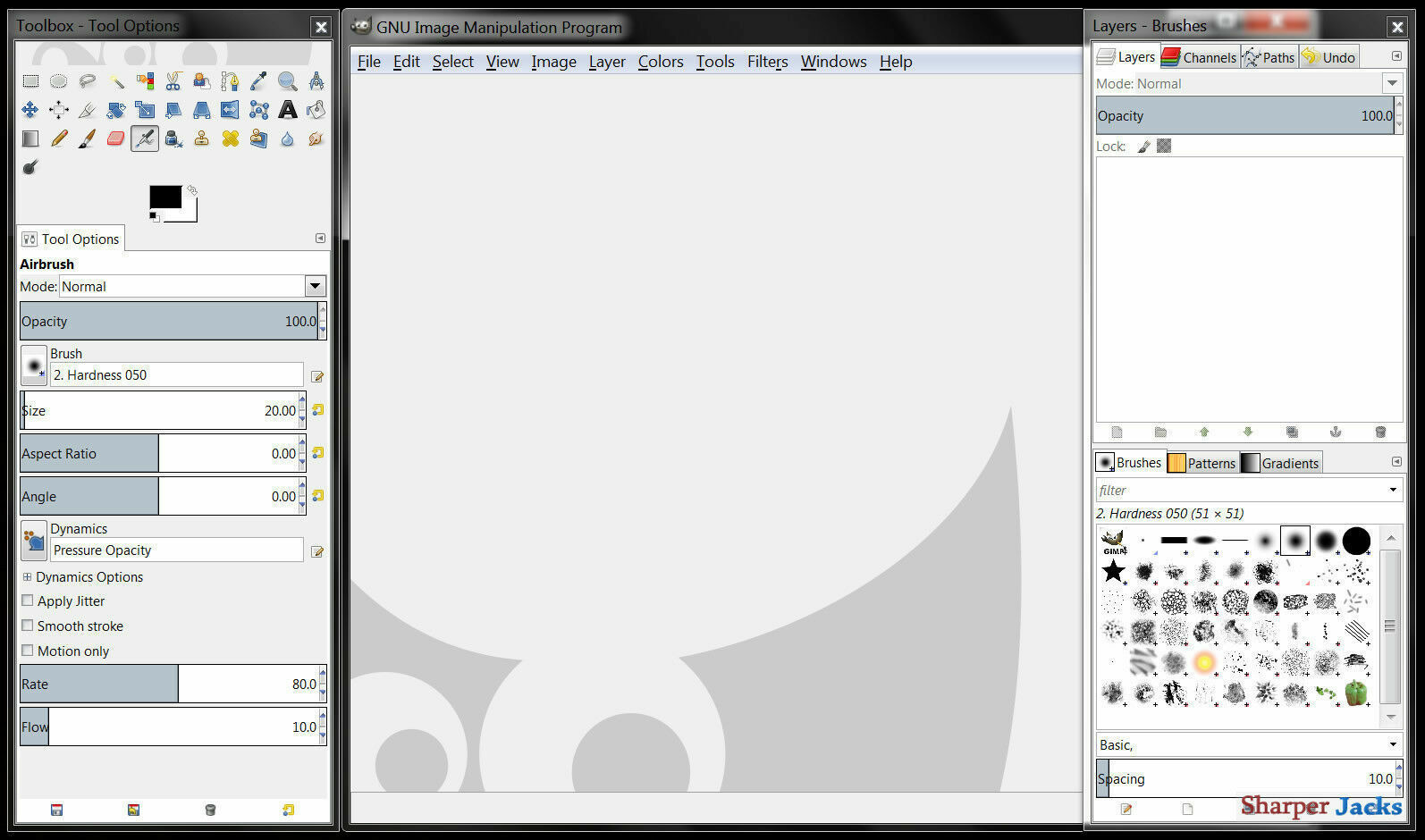Screen dimensions: 1425x840
Task: Select the Ellipse Select tool
Action: [59, 81]
